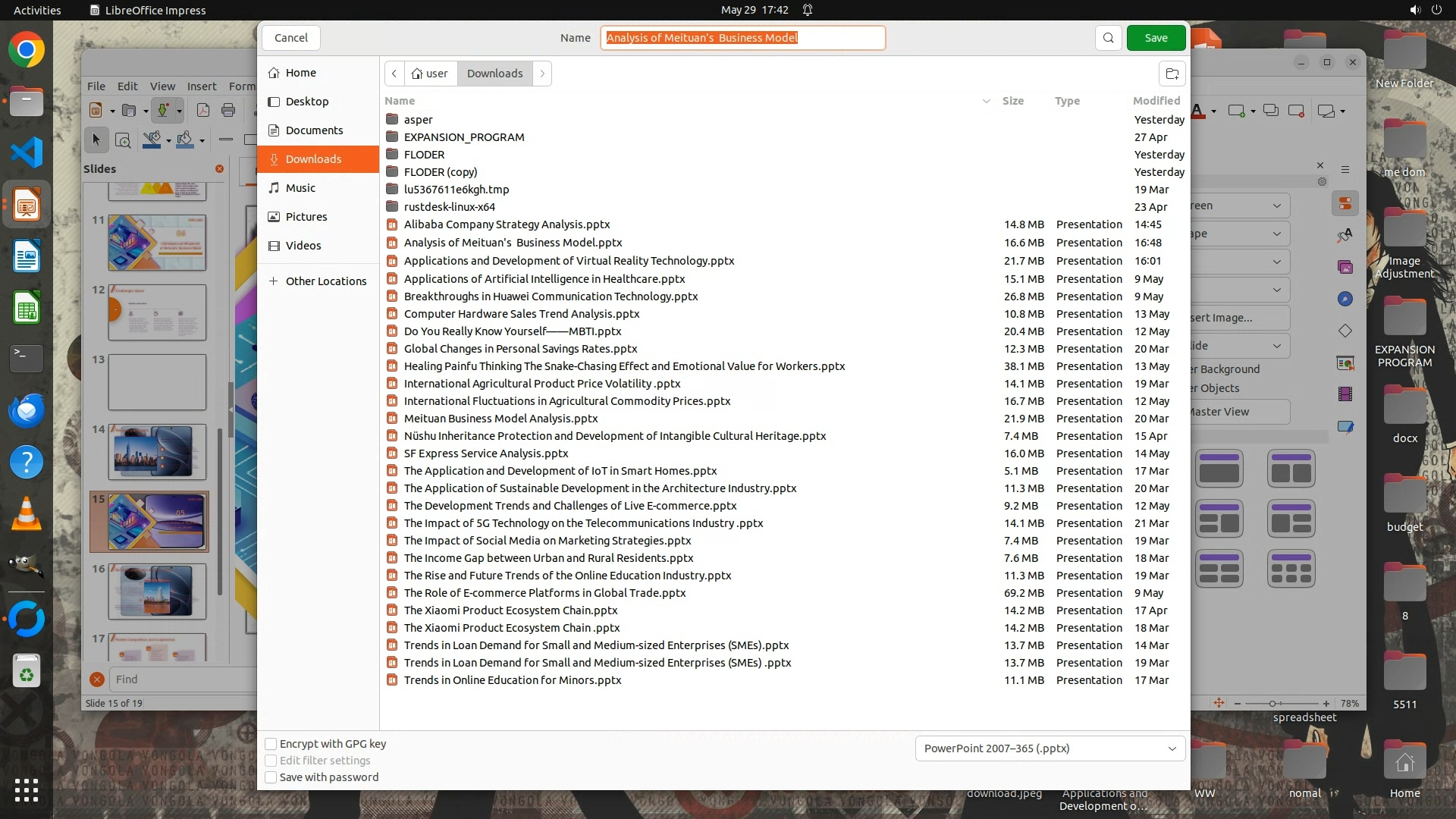1456x819 pixels.
Task: Click the Zoom & Pan tool icon
Action: (x=123, y=140)
